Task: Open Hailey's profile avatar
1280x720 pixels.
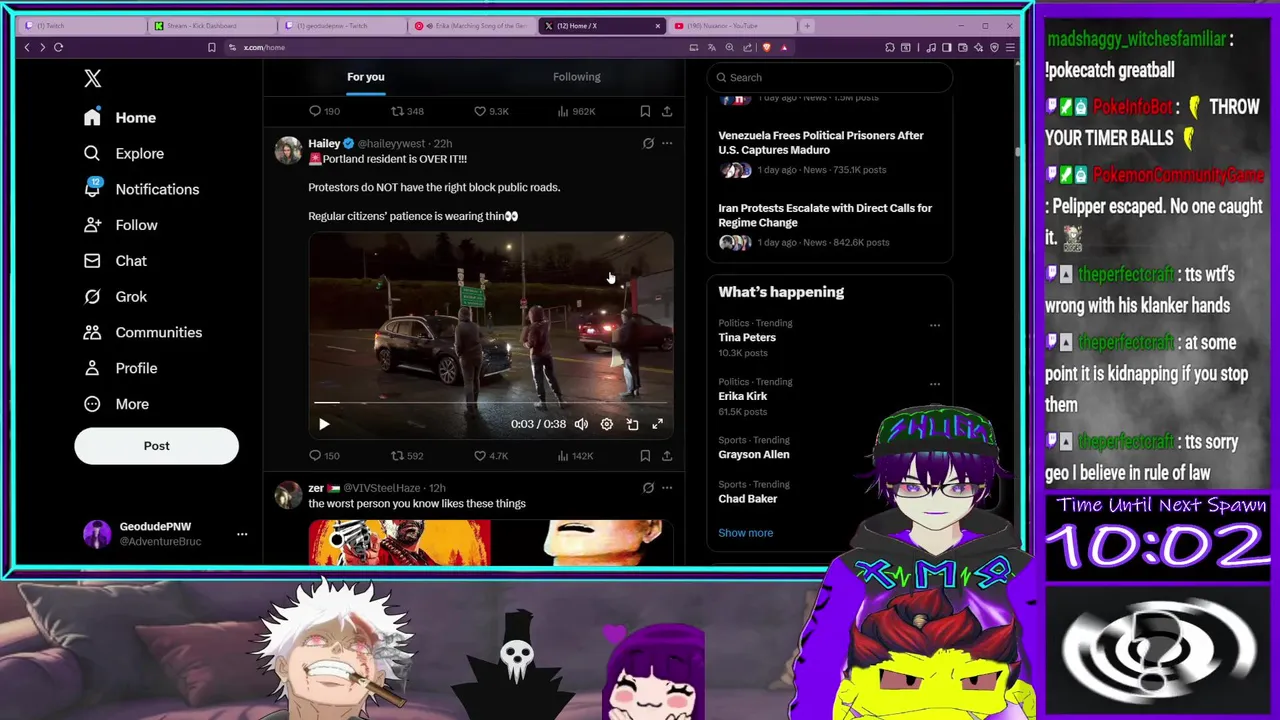Action: pos(288,151)
